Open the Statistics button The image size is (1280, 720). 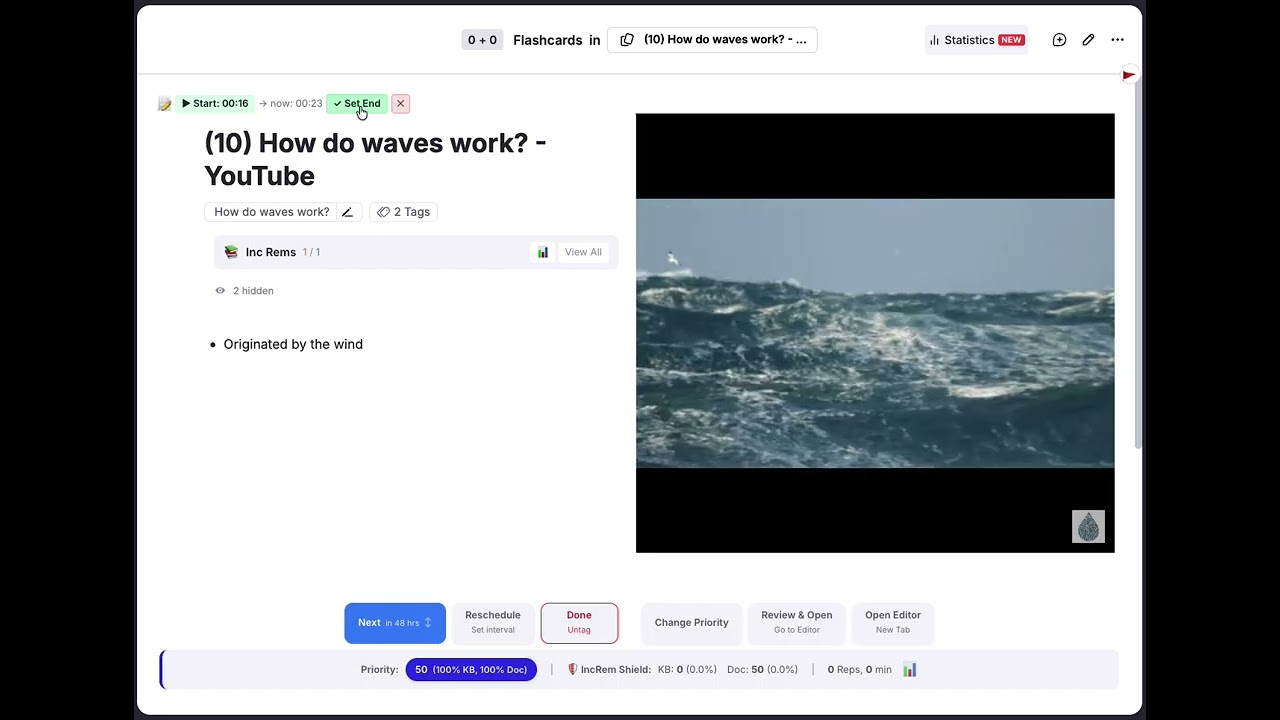click(x=976, y=40)
